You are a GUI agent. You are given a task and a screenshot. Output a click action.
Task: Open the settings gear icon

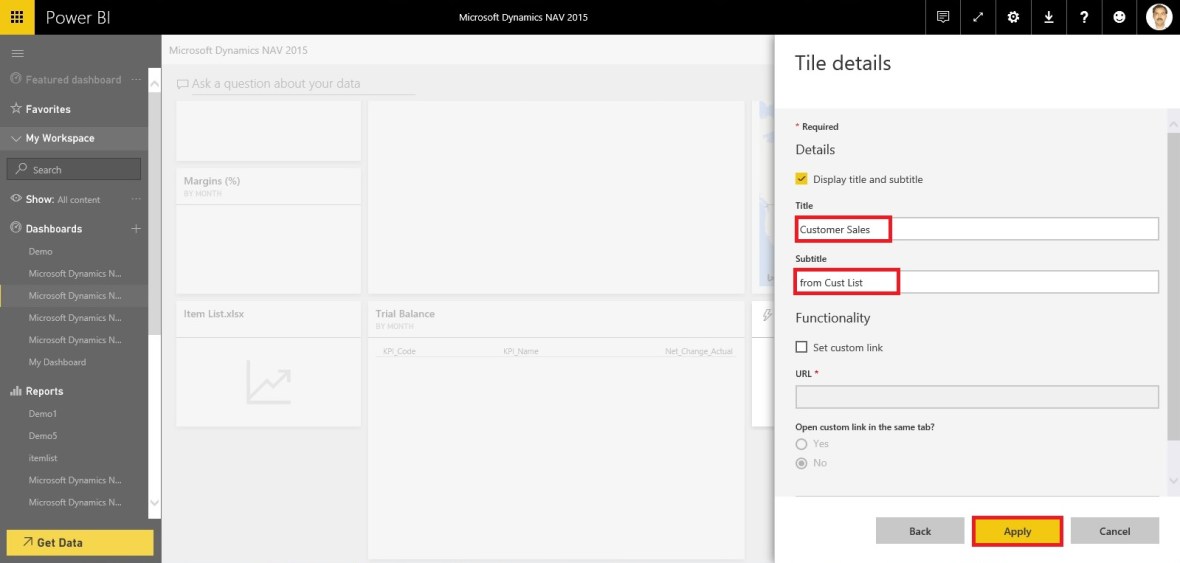pos(1013,17)
